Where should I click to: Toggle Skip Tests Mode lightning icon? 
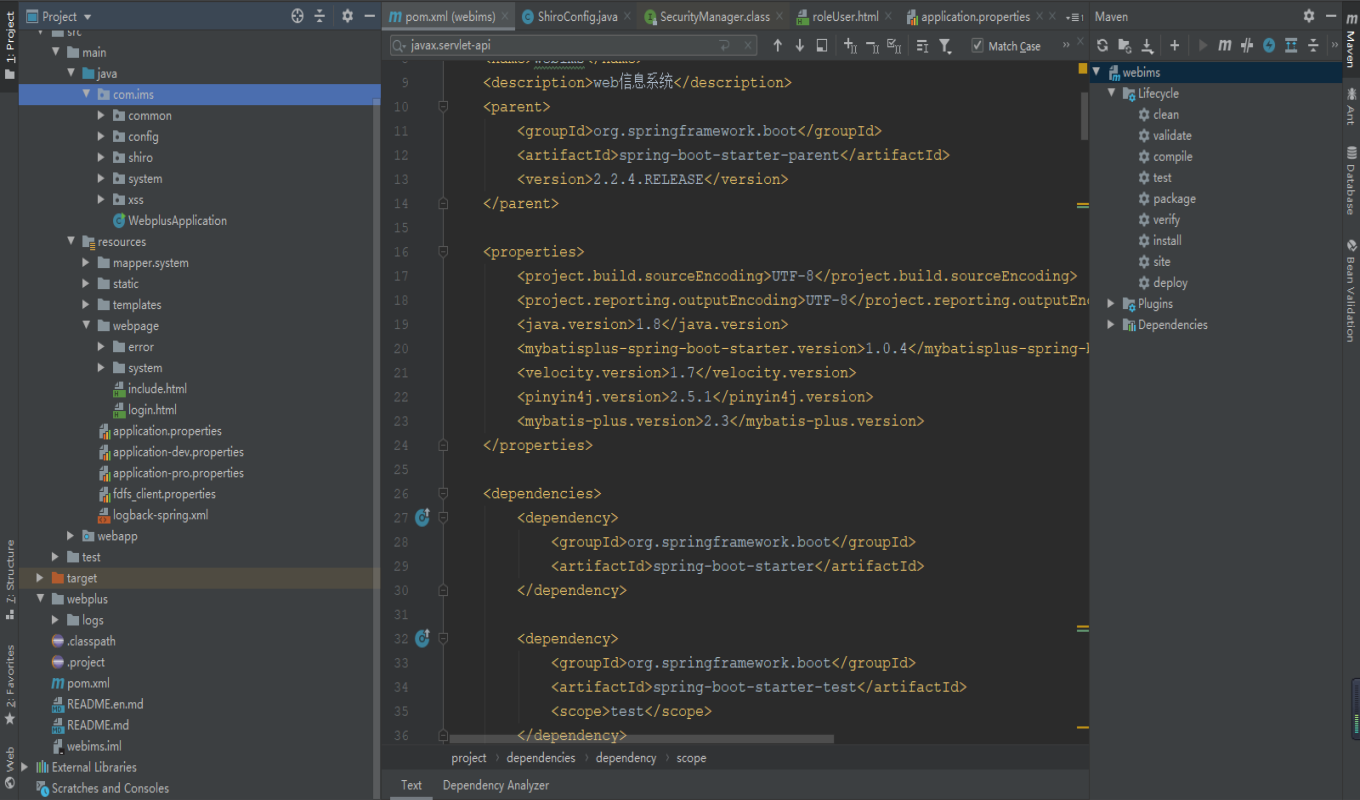coord(1269,45)
